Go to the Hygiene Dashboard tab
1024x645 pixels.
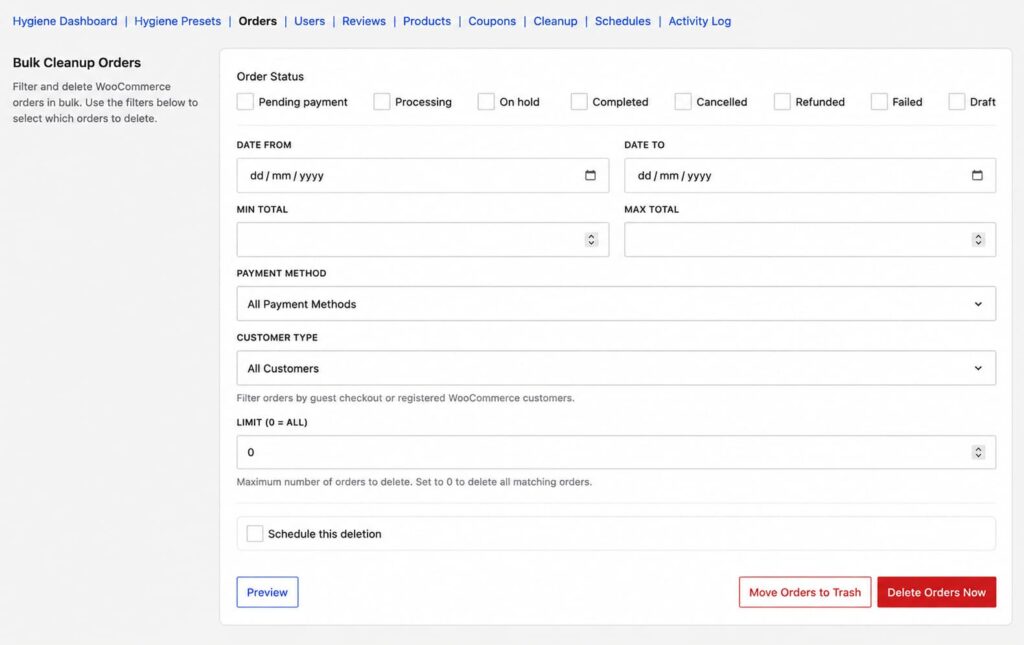click(65, 21)
